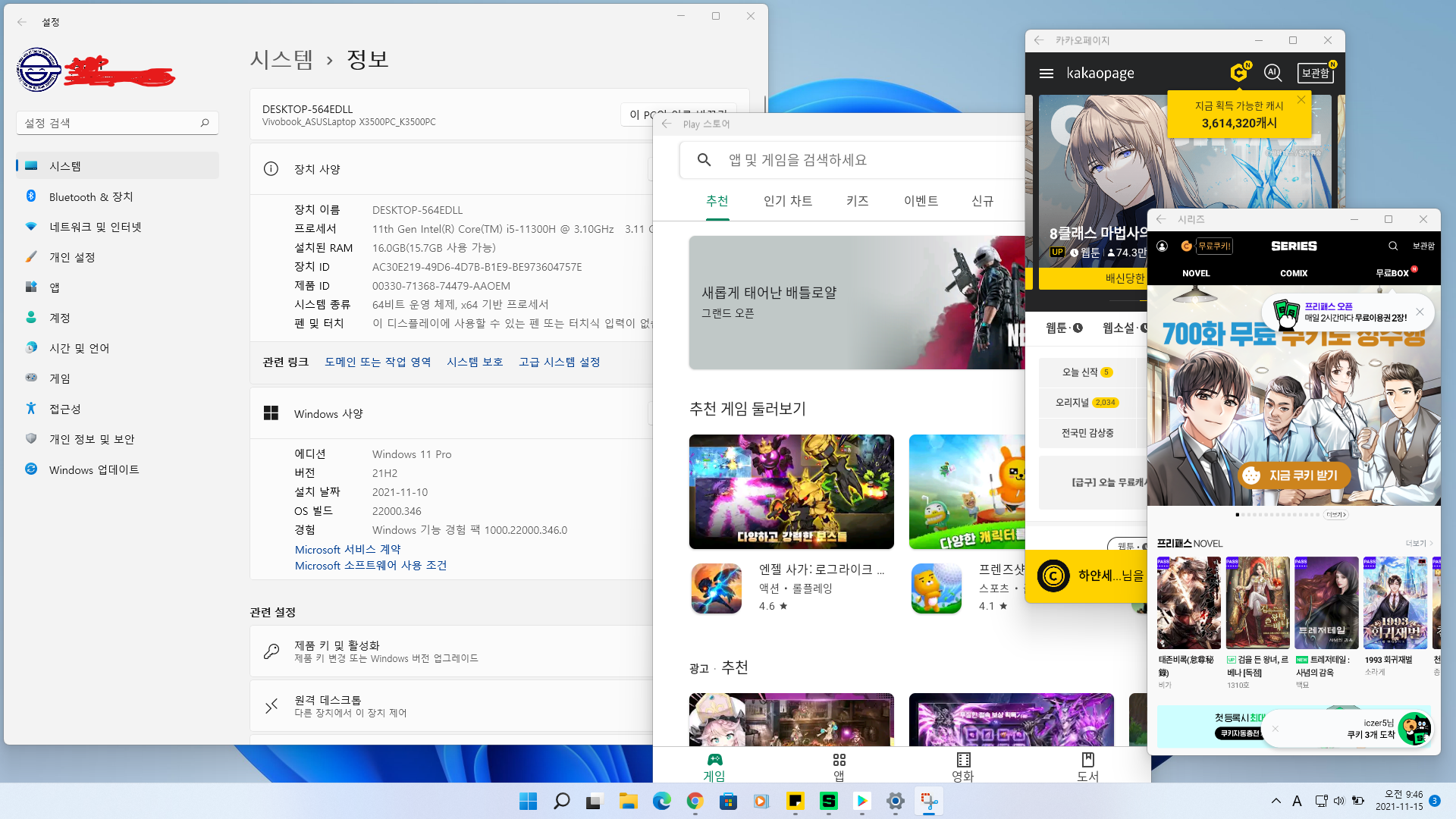1456x819 pixels.
Task: Open the 1993 회귀재벌 novel cover
Action: pyautogui.click(x=1395, y=603)
